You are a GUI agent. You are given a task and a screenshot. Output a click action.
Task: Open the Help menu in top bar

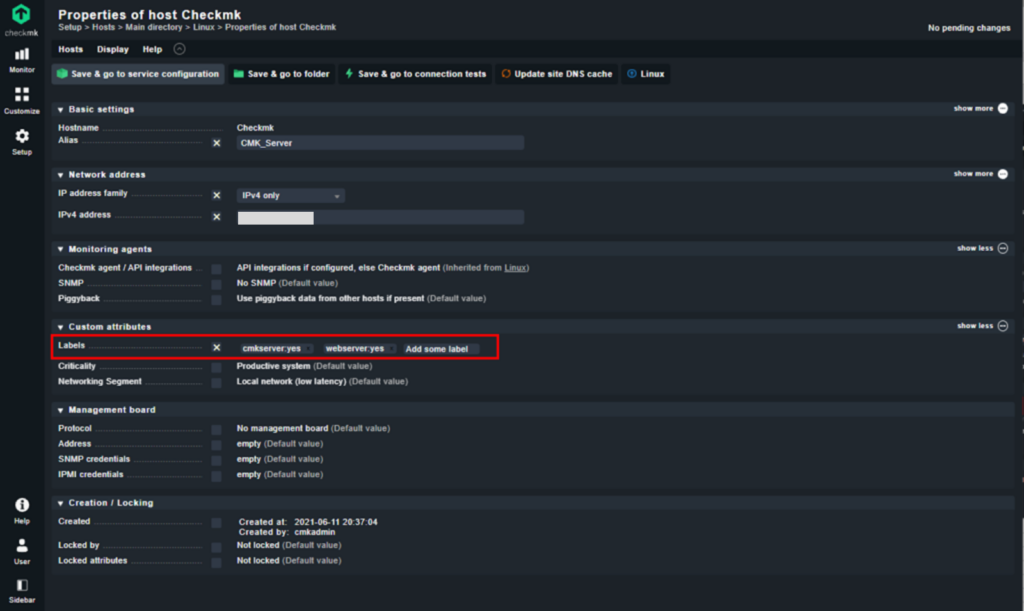(152, 50)
